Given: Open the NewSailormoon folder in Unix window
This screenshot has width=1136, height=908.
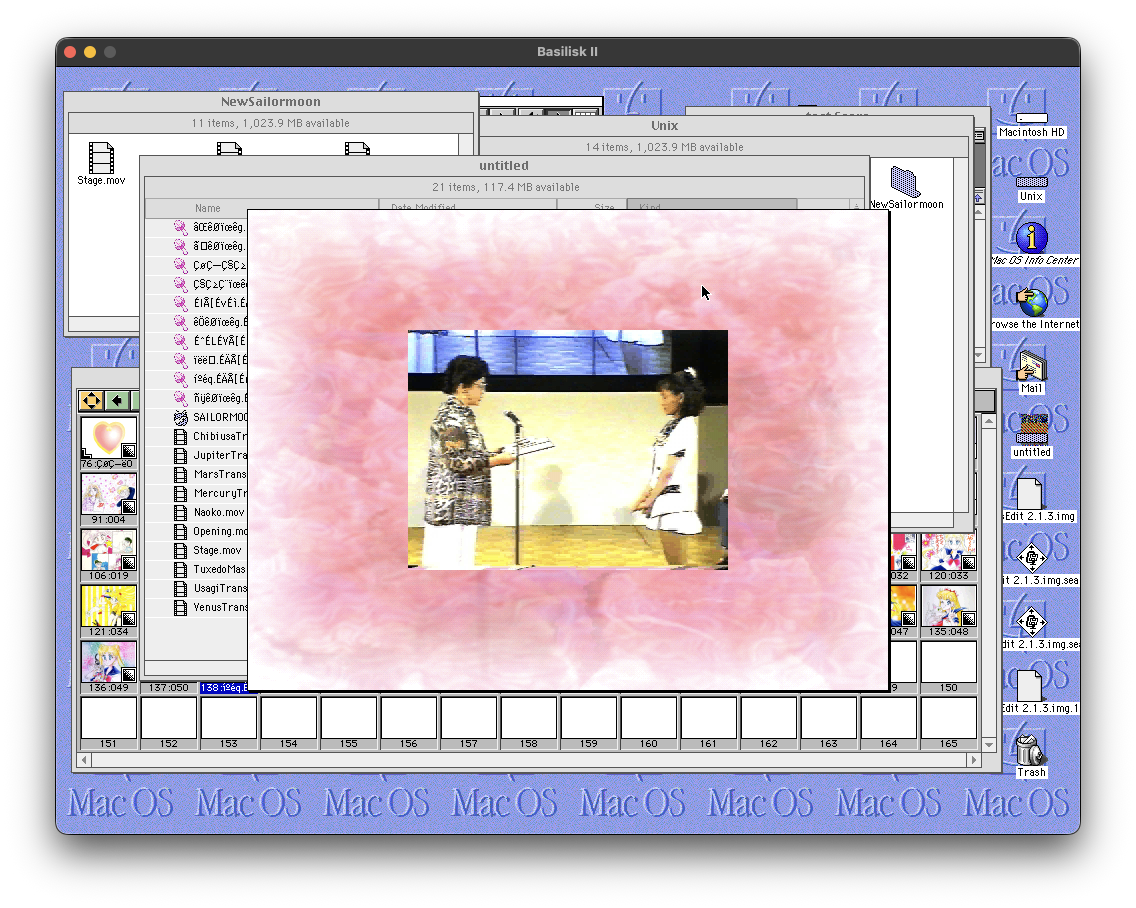Looking at the screenshot, I should coord(905,182).
